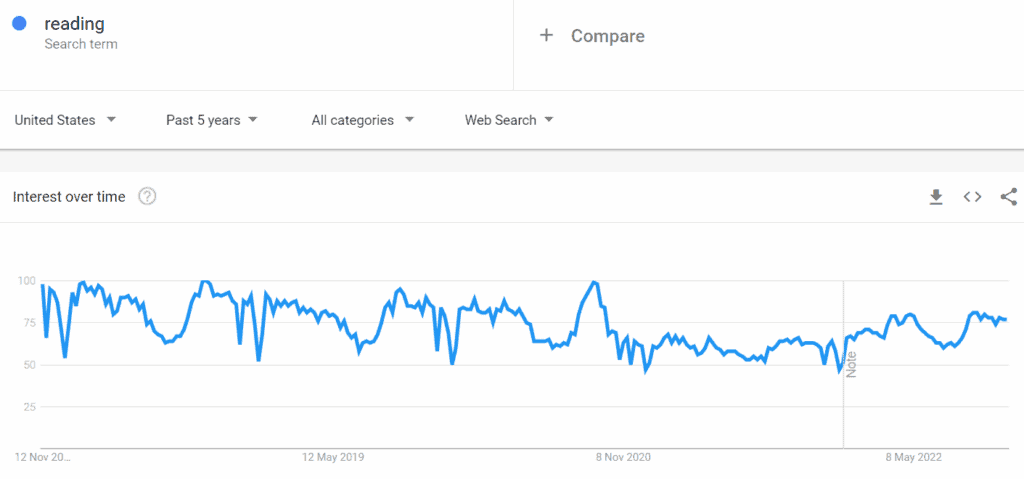Download the Interest over time data
1024x479 pixels.
[936, 197]
